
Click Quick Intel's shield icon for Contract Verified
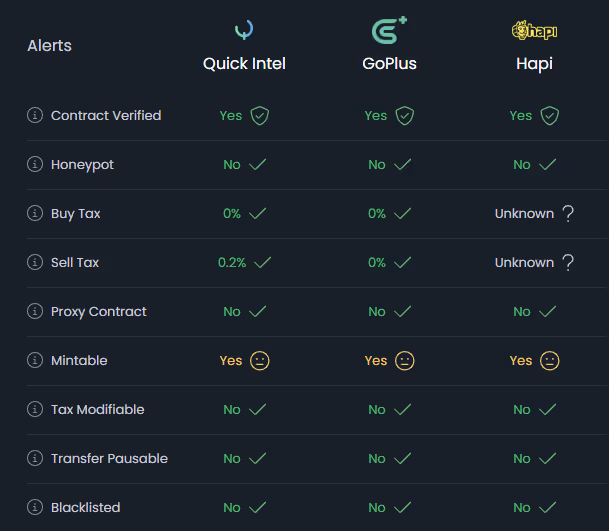click(259, 115)
